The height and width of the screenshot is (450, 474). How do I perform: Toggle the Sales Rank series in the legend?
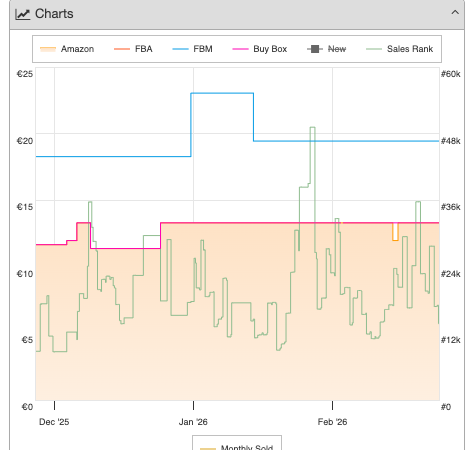399,49
